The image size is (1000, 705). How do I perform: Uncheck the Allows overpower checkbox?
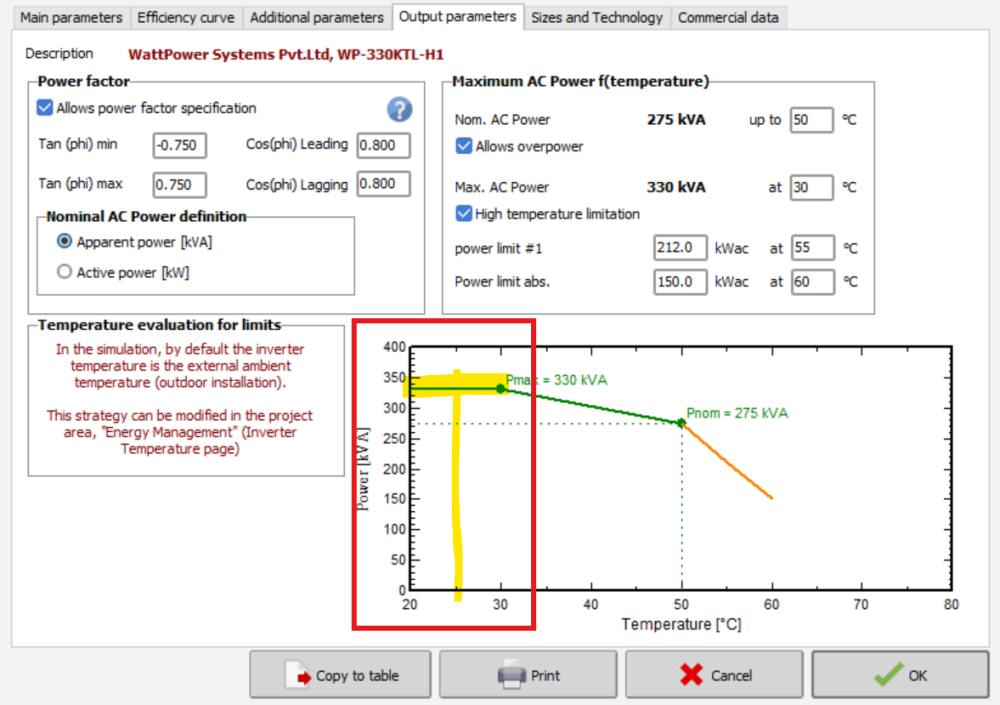[464, 146]
